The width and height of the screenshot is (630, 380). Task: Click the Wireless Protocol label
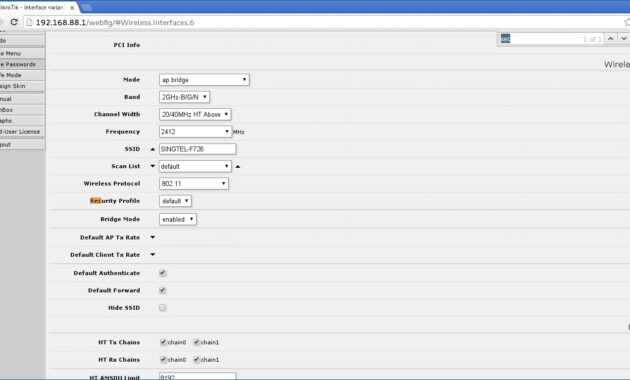click(x=112, y=184)
